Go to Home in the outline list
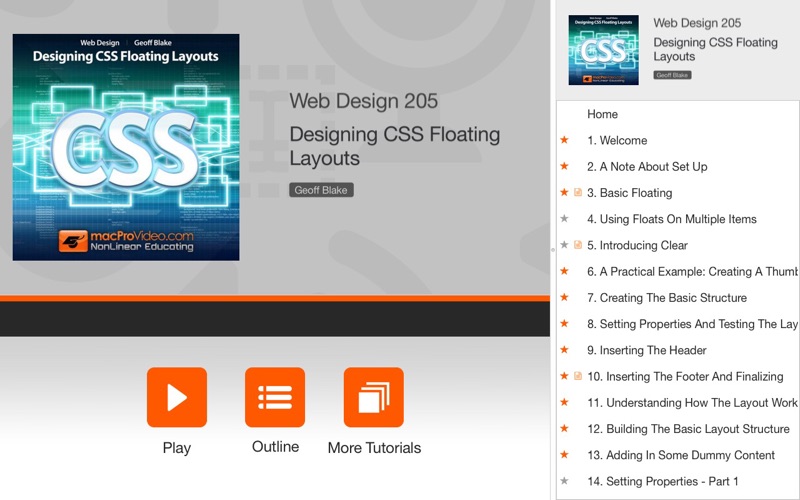 point(602,114)
